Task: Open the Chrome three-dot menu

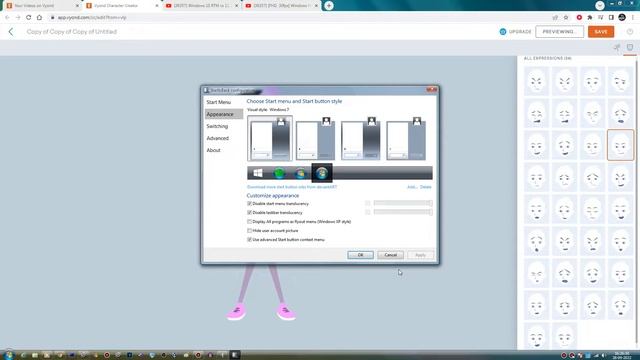Action: (633, 18)
